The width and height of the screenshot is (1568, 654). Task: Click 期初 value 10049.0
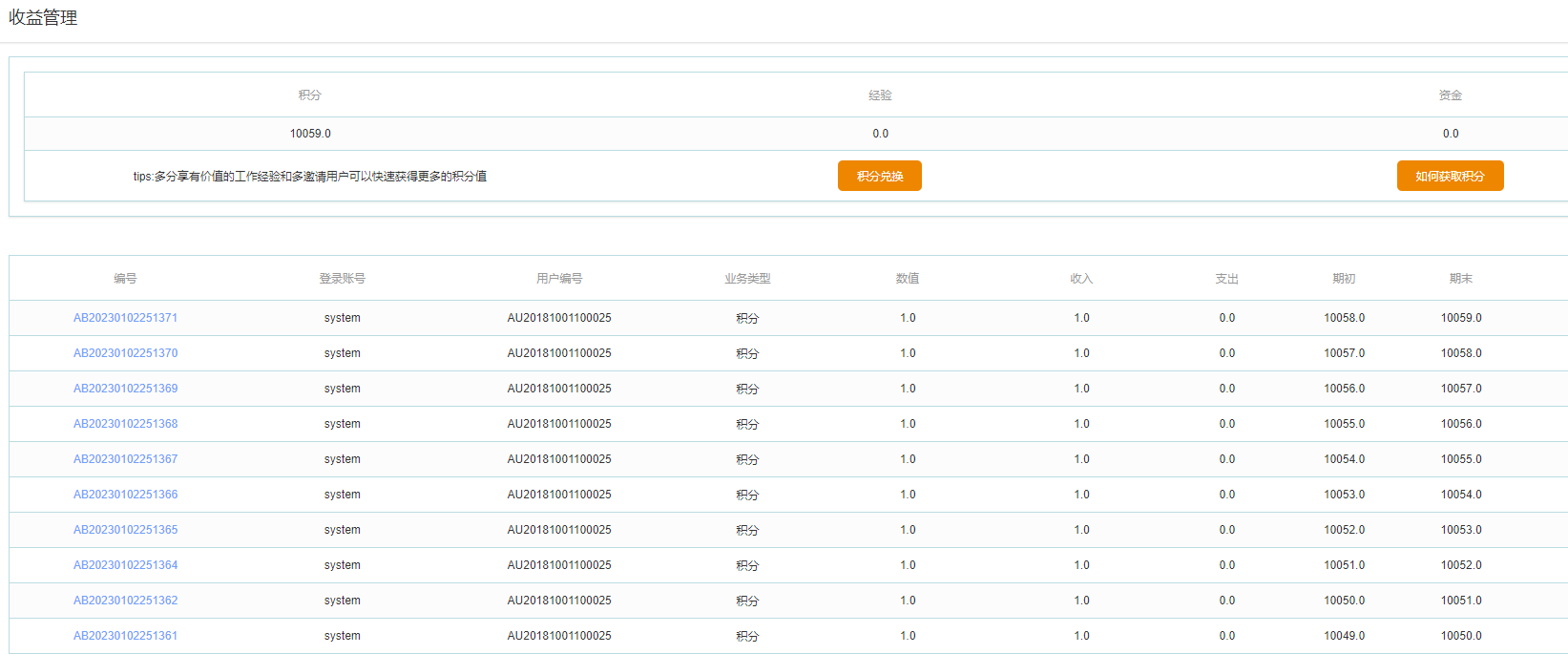[1344, 636]
